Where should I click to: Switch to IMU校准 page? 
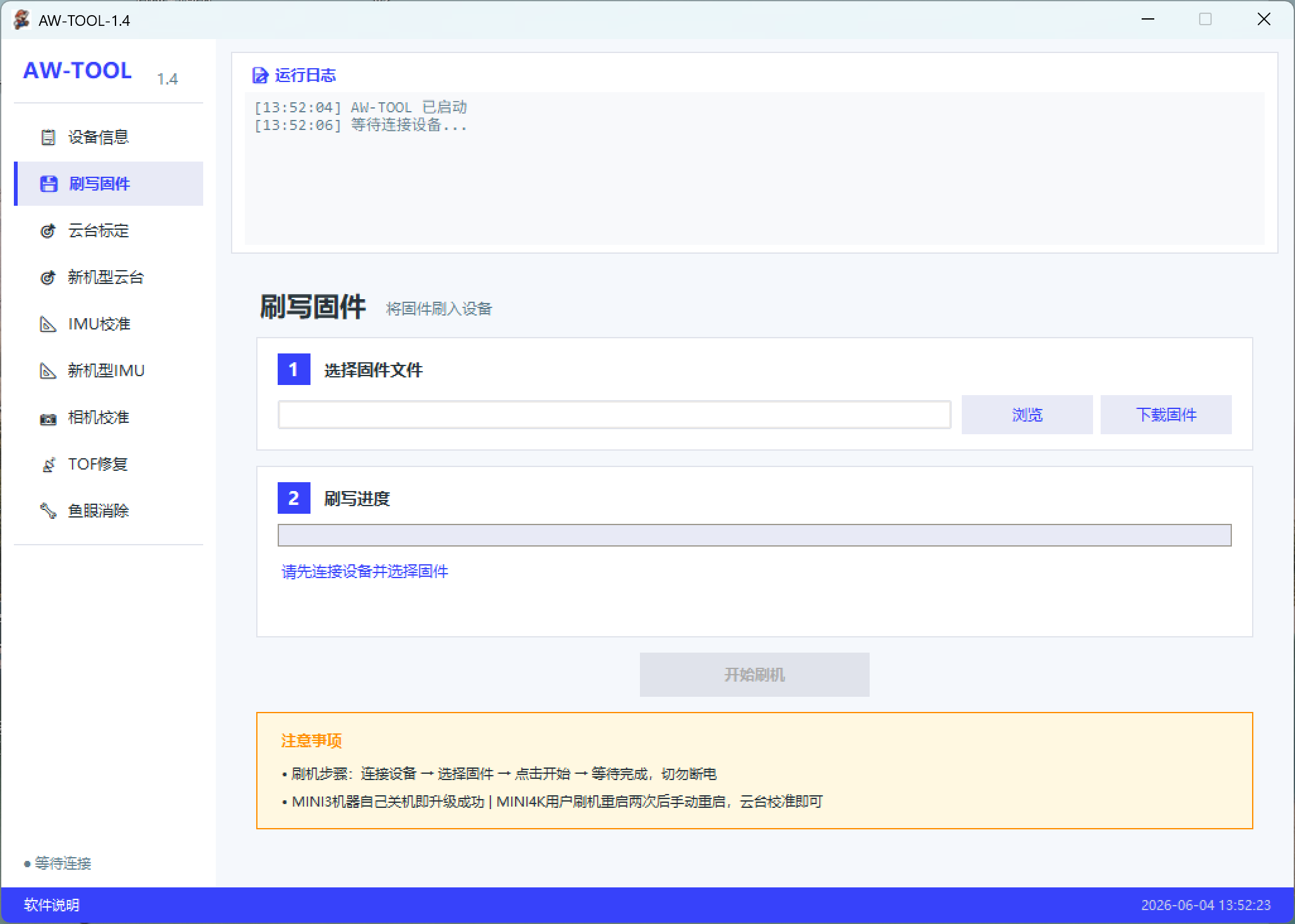coord(109,324)
